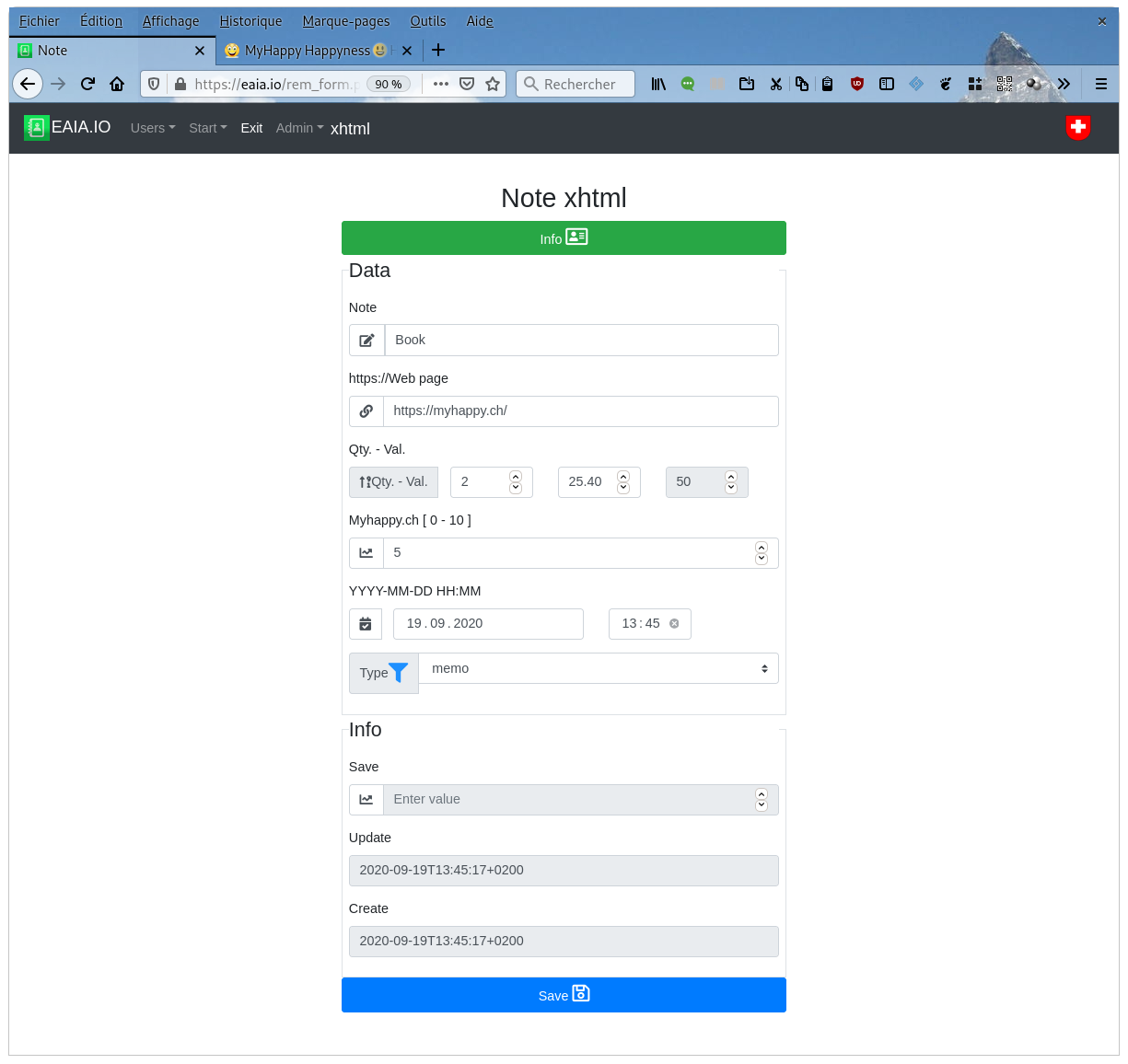Bookmark page with the star icon
This screenshot has width=1128, height=1064.
[x=493, y=84]
